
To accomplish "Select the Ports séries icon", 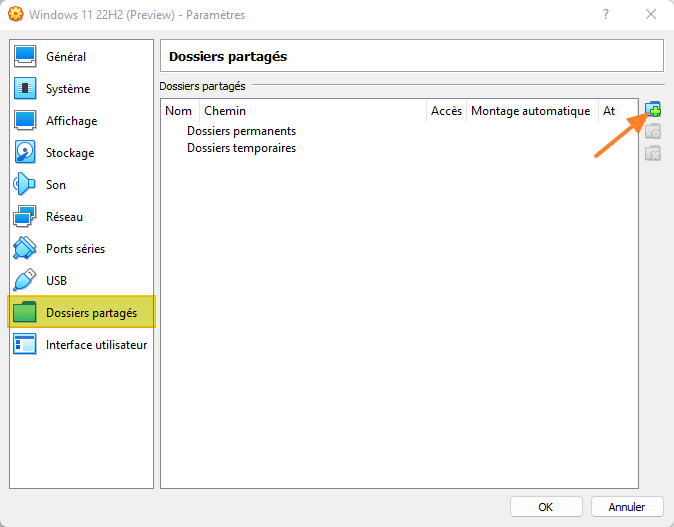I will pyautogui.click(x=26, y=249).
